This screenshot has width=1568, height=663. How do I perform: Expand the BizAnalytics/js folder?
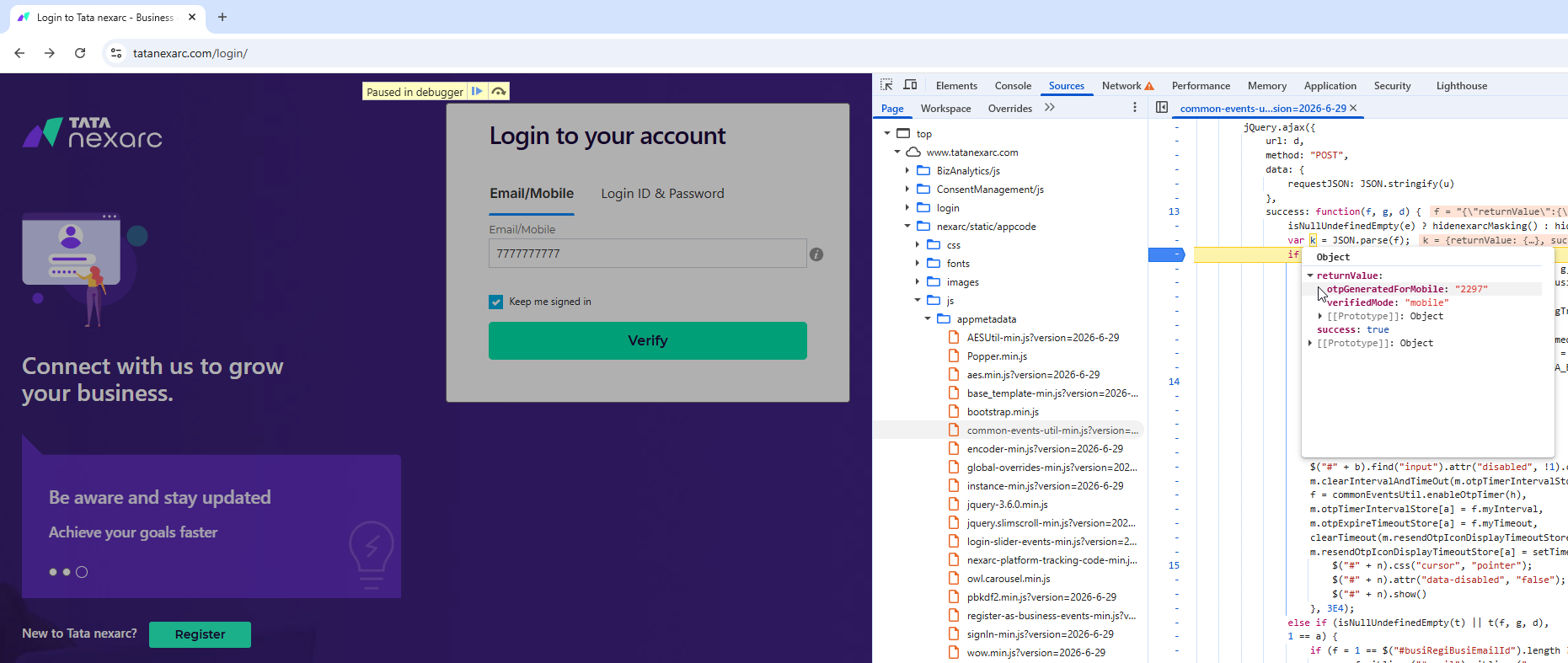(907, 171)
